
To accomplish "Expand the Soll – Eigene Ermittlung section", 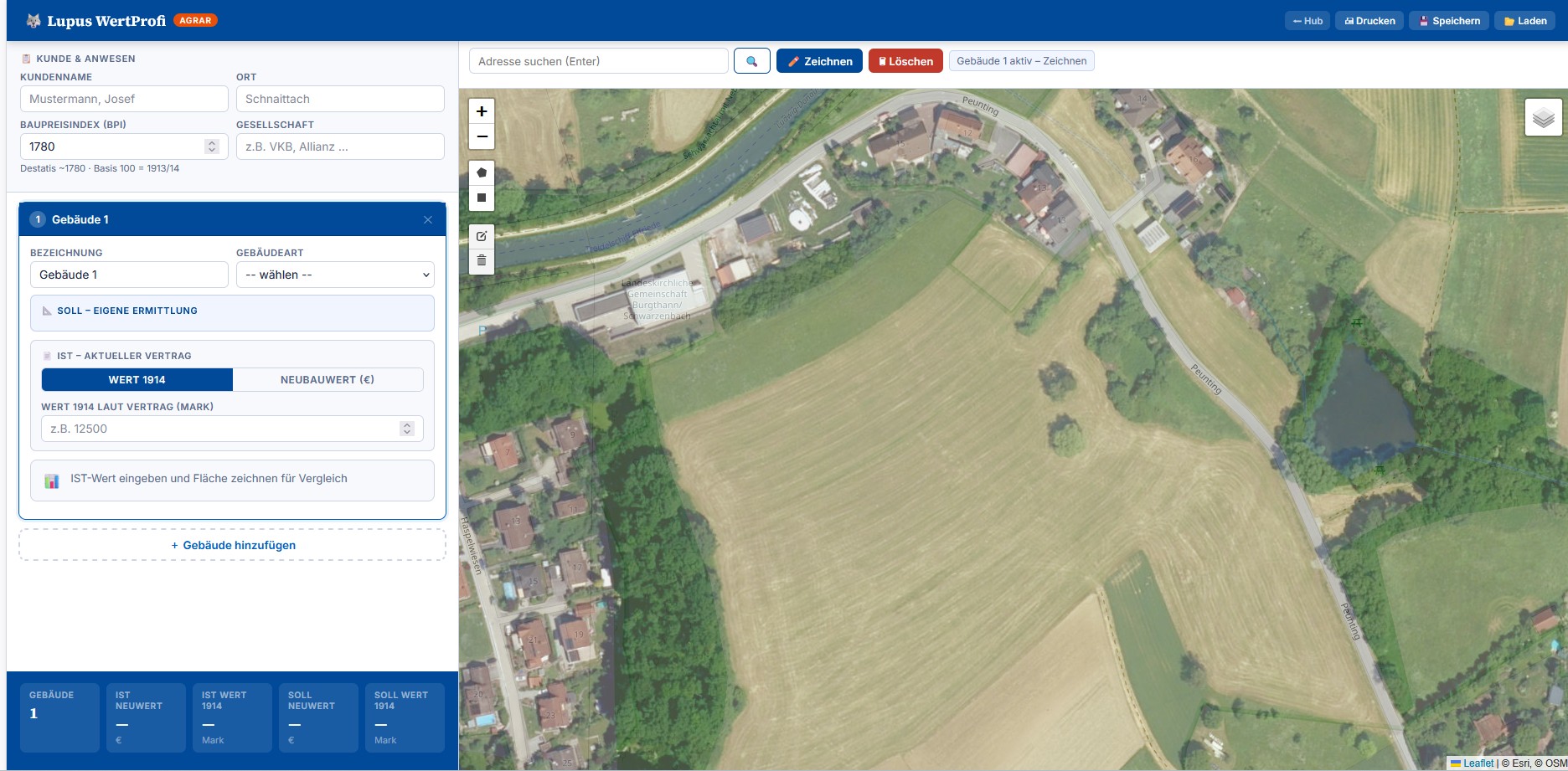I will 232,311.
